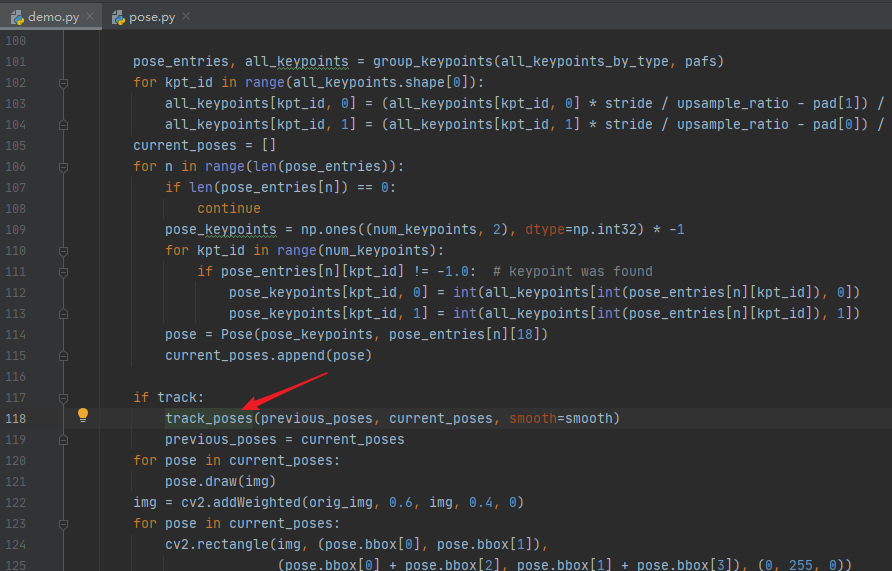Click line number 109 in the gutter
This screenshot has width=892, height=571.
pos(15,230)
